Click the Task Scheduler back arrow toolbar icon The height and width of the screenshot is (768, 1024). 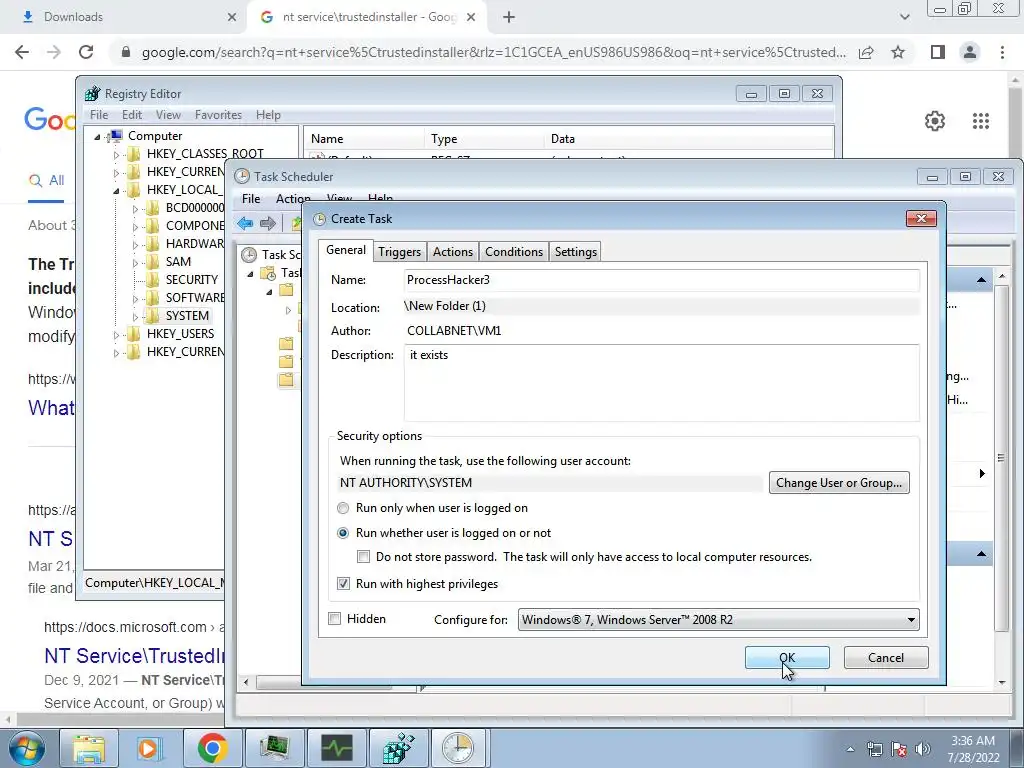tap(245, 223)
